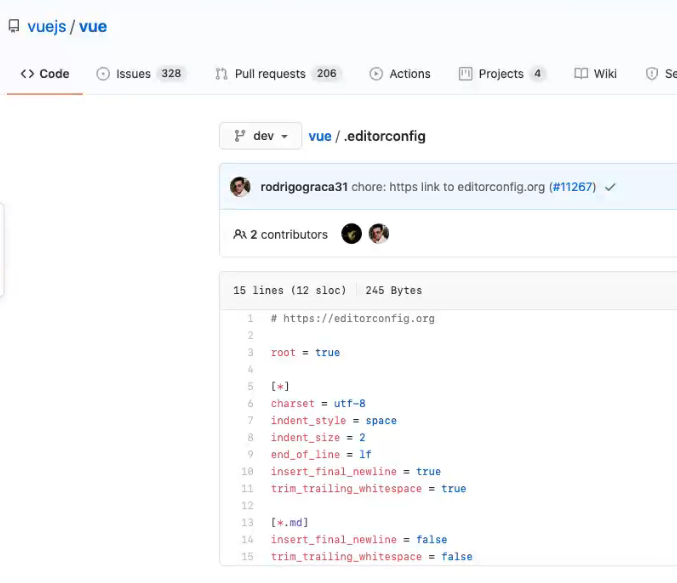Open the dev branch dropdown
This screenshot has width=677, height=583.
pos(260,136)
